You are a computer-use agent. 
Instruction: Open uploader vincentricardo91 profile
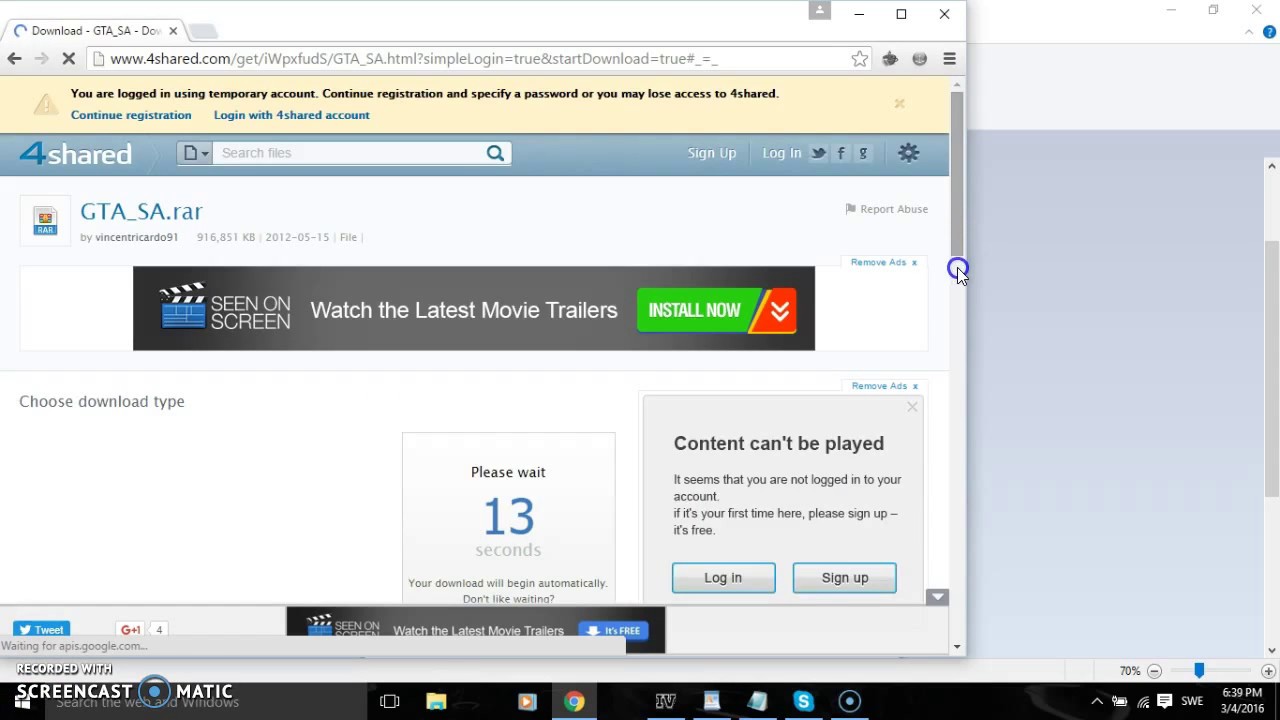pos(136,237)
